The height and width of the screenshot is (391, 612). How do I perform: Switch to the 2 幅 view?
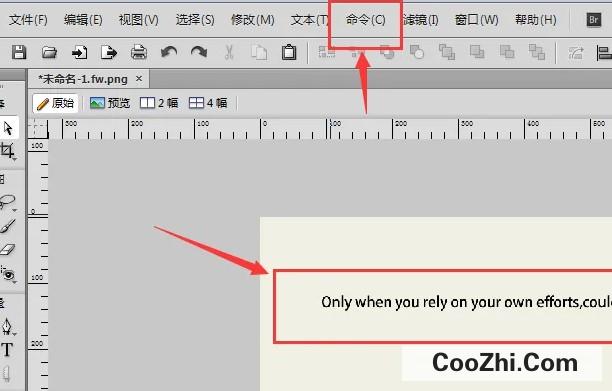tap(159, 103)
